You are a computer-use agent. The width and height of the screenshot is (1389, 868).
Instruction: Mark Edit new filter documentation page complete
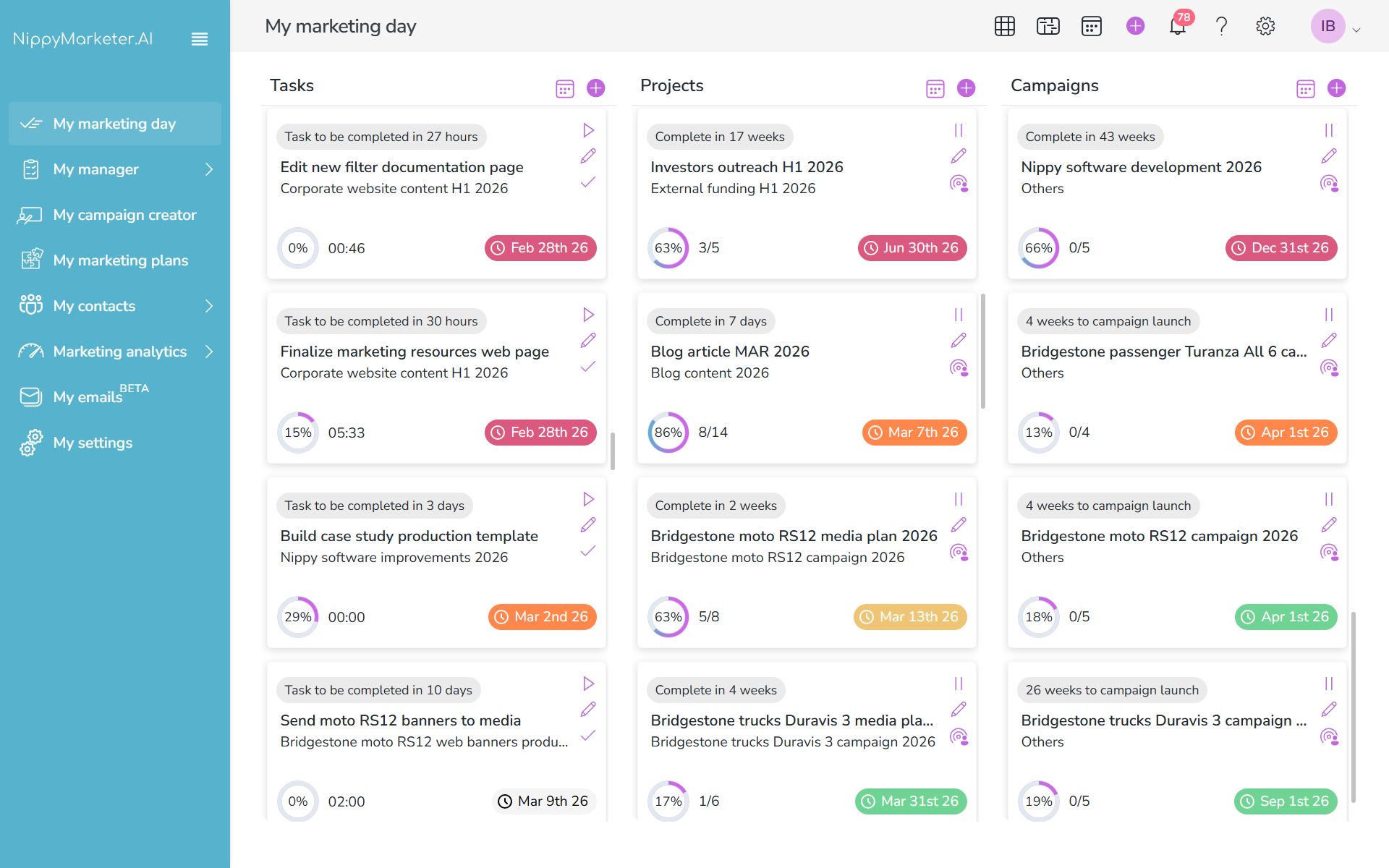[588, 182]
